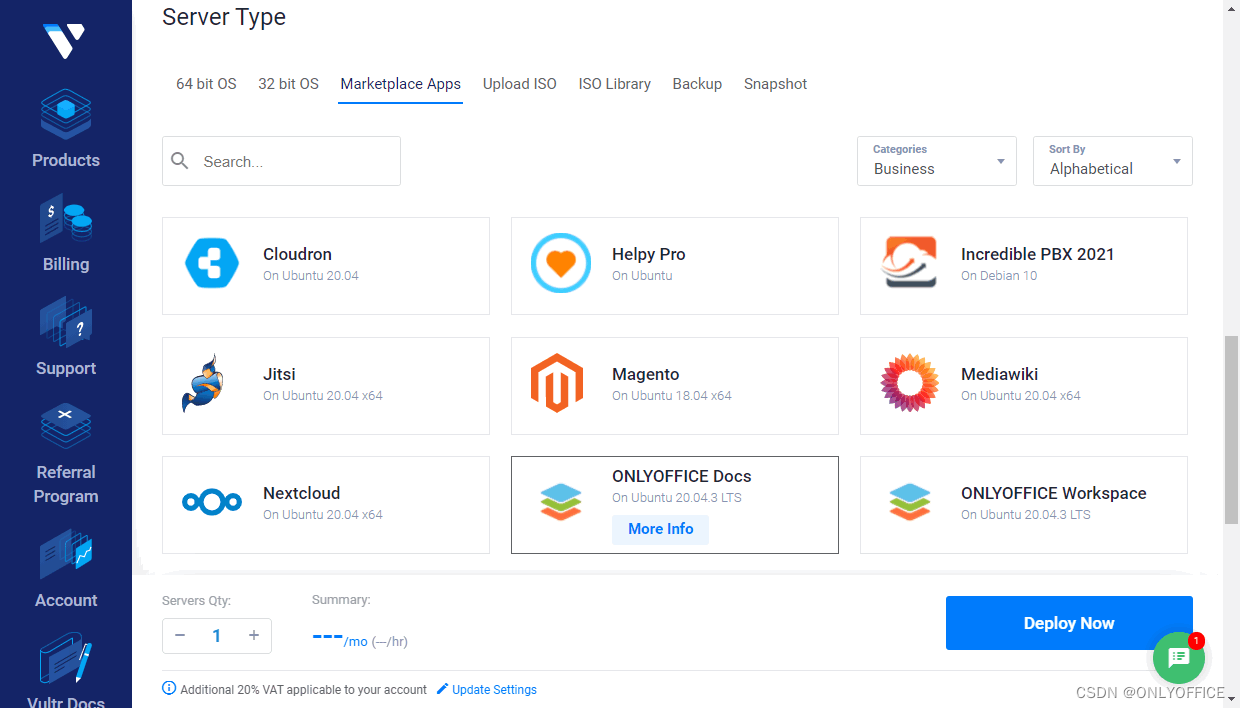This screenshot has height=708, width=1240.
Task: Switch to the 64 bit OS tab
Action: coord(206,84)
